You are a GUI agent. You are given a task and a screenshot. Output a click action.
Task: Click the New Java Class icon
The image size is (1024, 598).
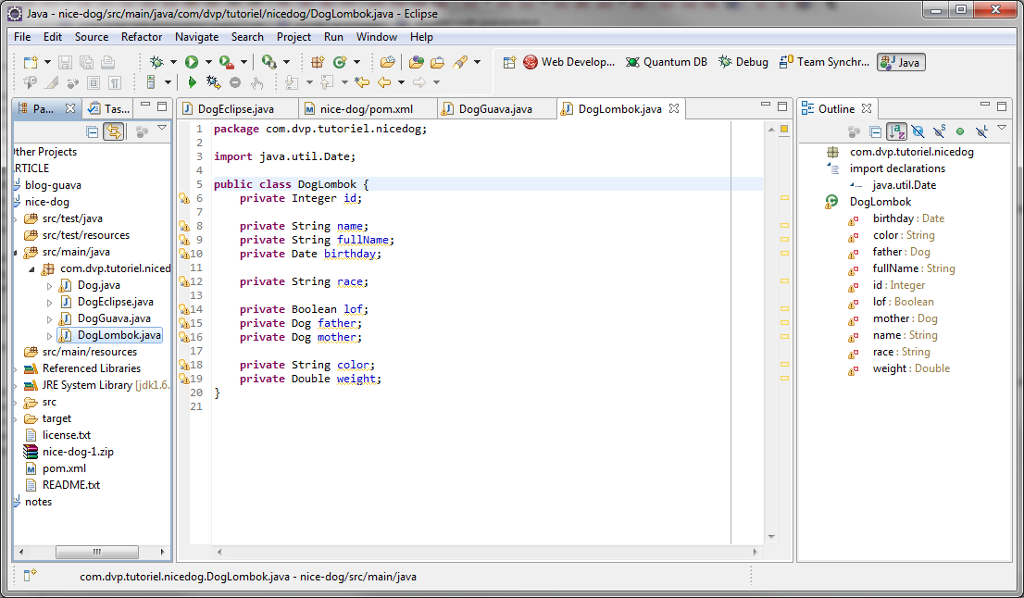[x=340, y=62]
